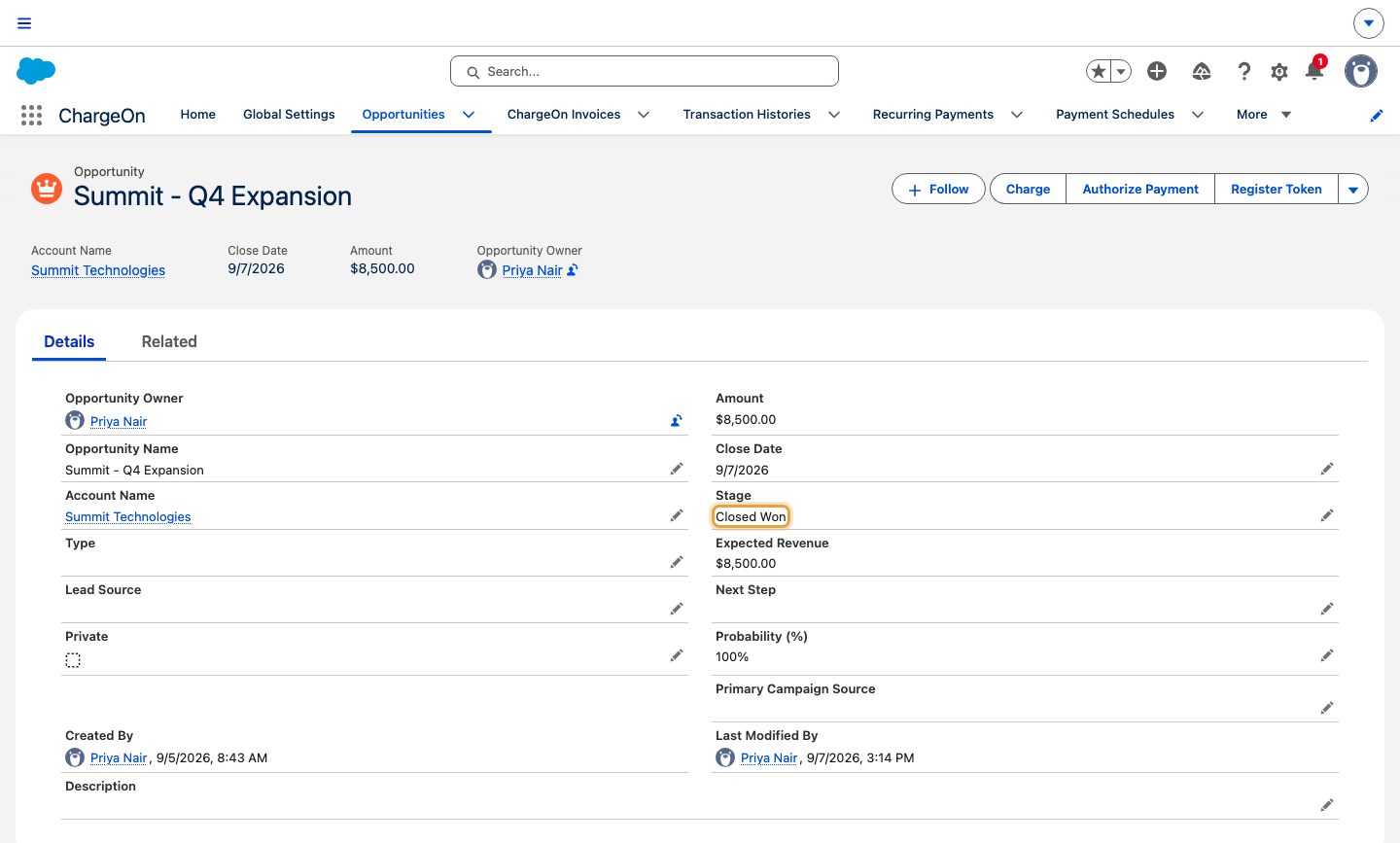Edit the Probability field pencil
Image resolution: width=1400 pixels, height=843 pixels.
(x=1327, y=655)
